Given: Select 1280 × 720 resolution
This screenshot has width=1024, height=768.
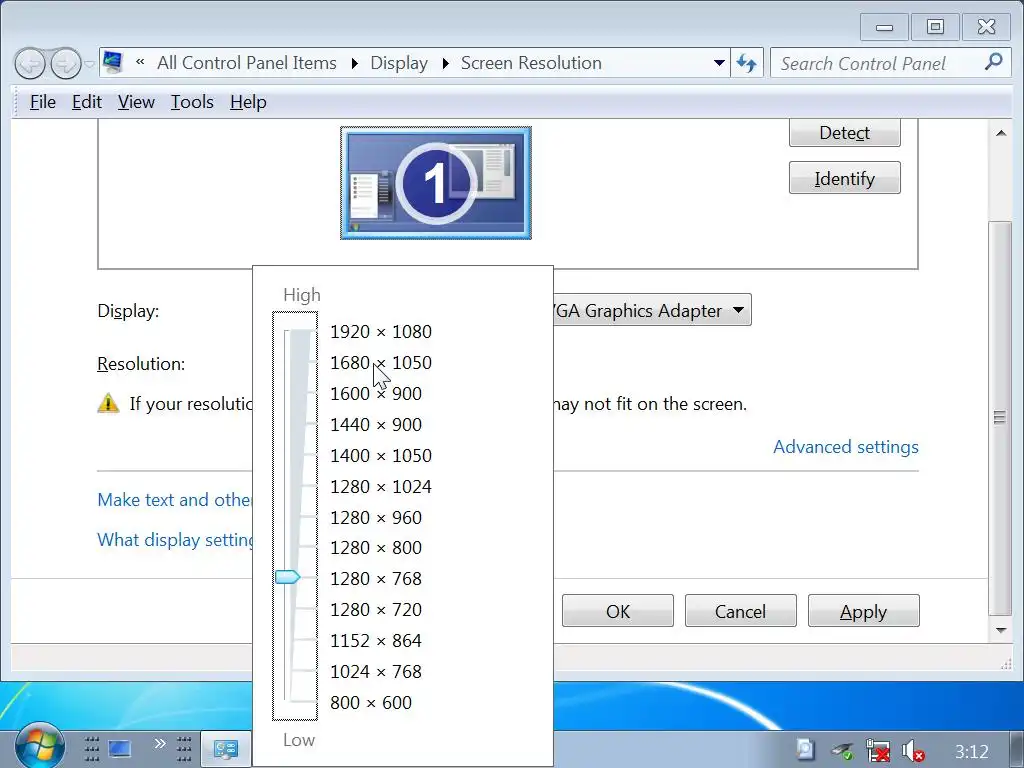Looking at the screenshot, I should click(x=376, y=609).
